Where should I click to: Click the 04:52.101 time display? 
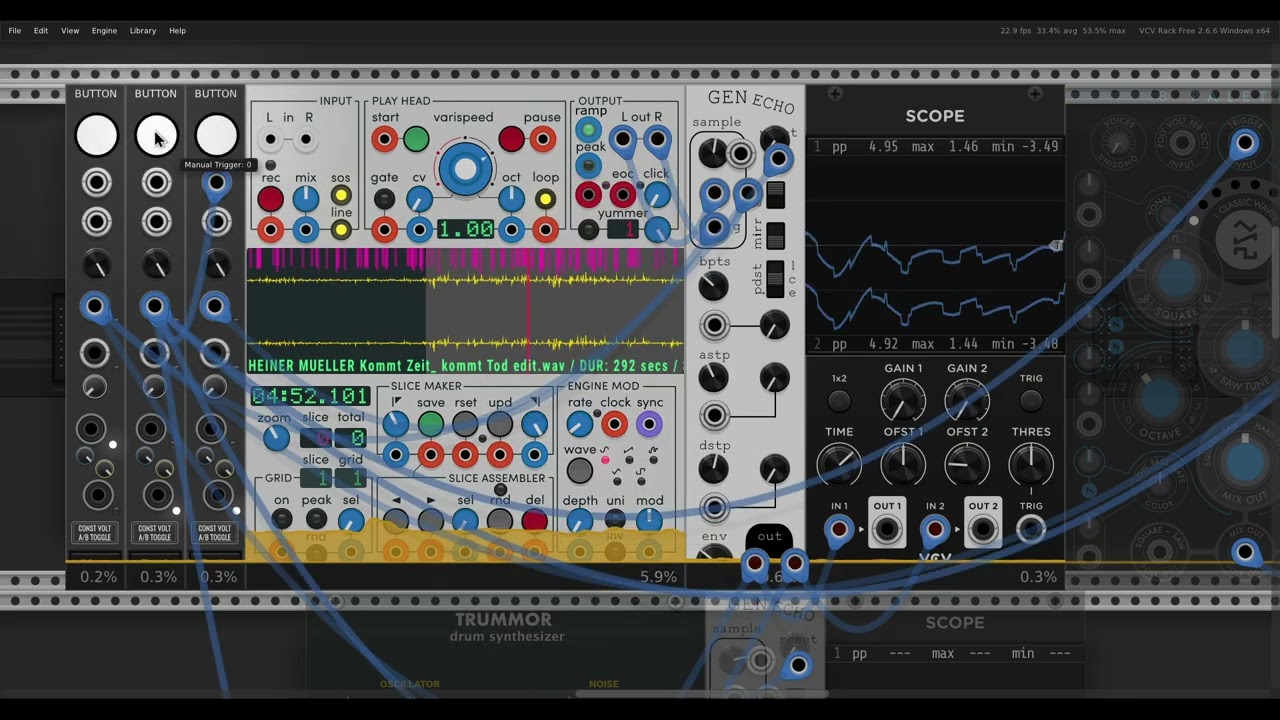[310, 396]
